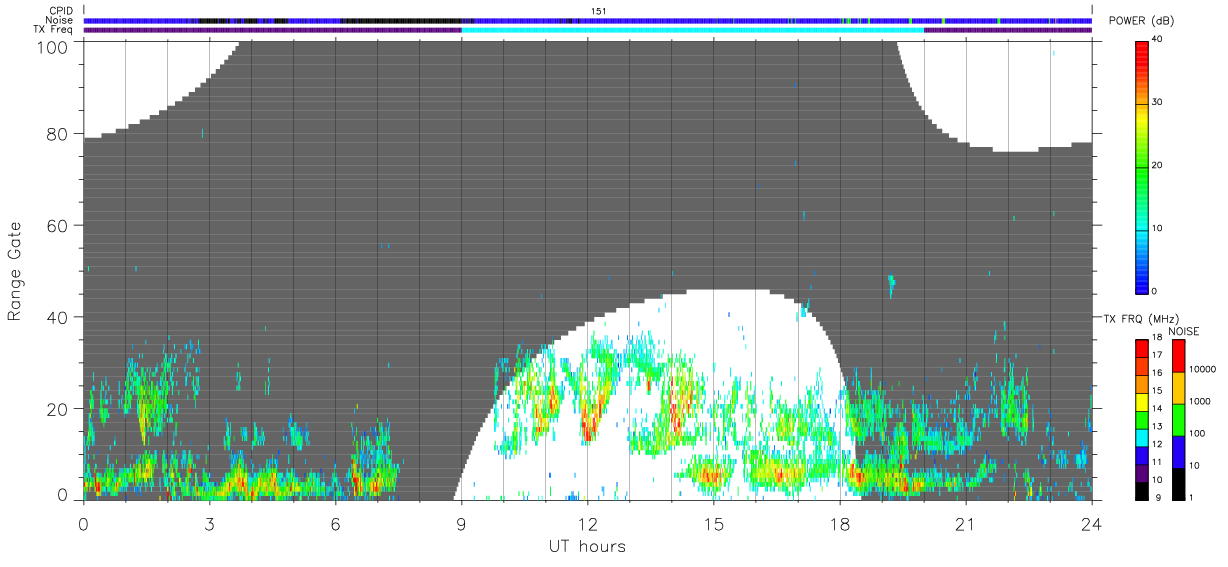Click the 40 tick label on the Range Gate axis
1228x567 pixels.
pyautogui.click(x=58, y=318)
